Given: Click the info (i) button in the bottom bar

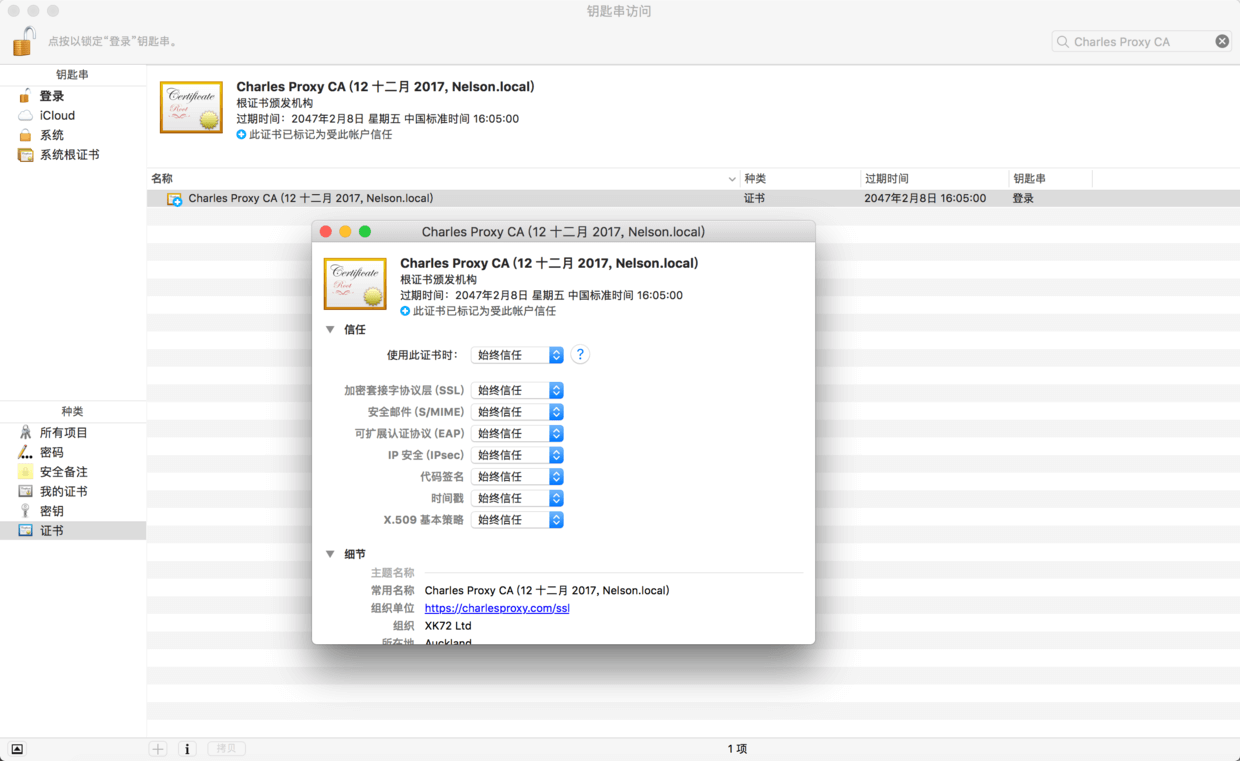Looking at the screenshot, I should pyautogui.click(x=187, y=749).
